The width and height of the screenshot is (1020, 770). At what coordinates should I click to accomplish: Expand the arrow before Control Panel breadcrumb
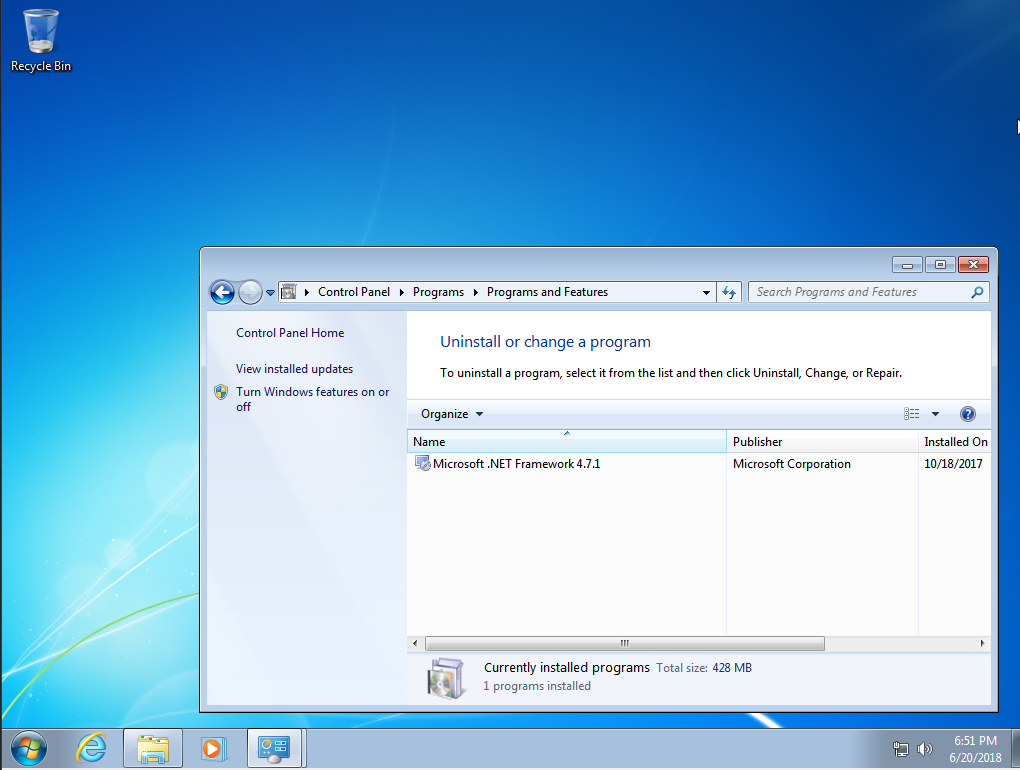pyautogui.click(x=307, y=292)
